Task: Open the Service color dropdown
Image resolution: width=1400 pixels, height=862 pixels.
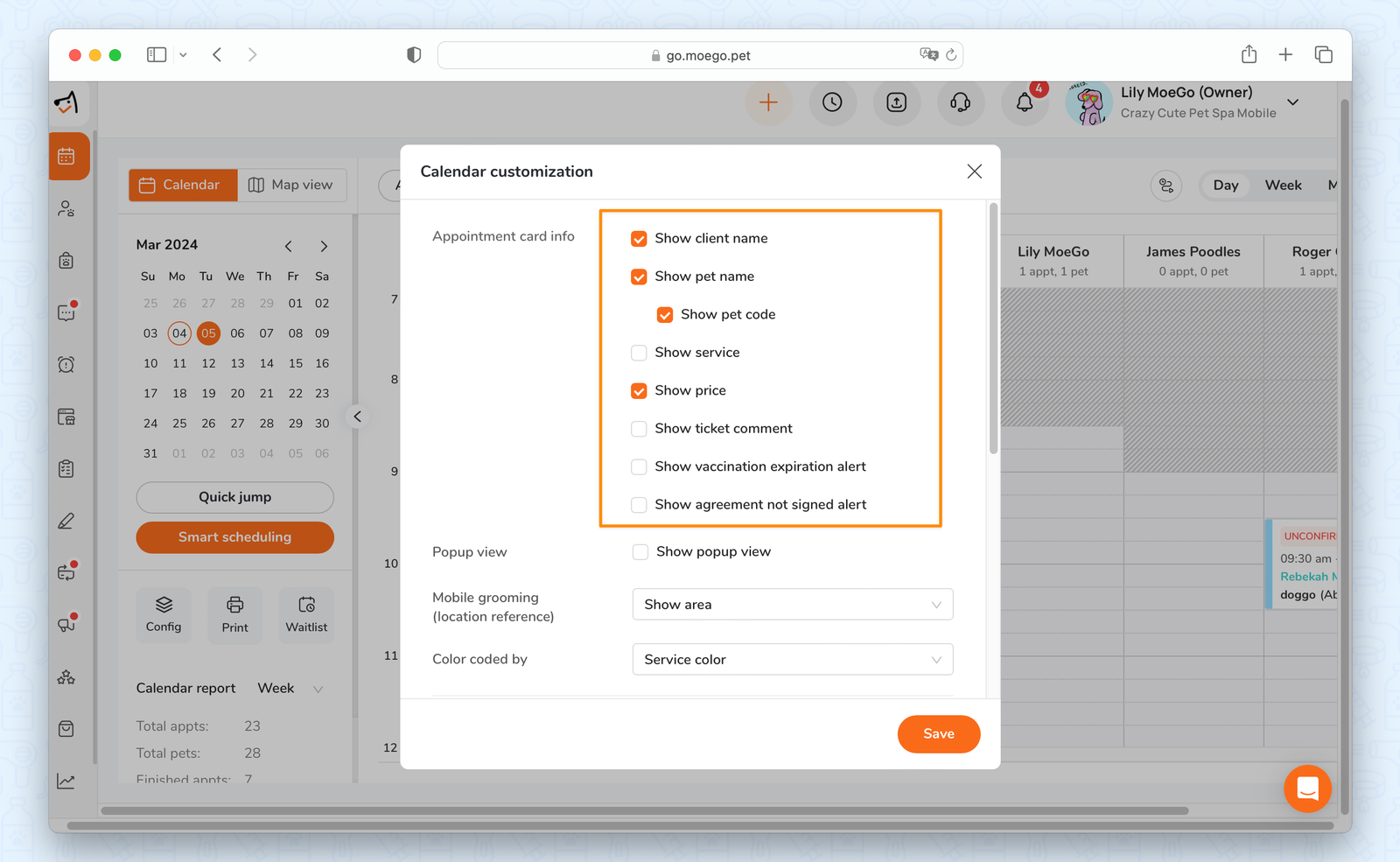Action: click(791, 659)
